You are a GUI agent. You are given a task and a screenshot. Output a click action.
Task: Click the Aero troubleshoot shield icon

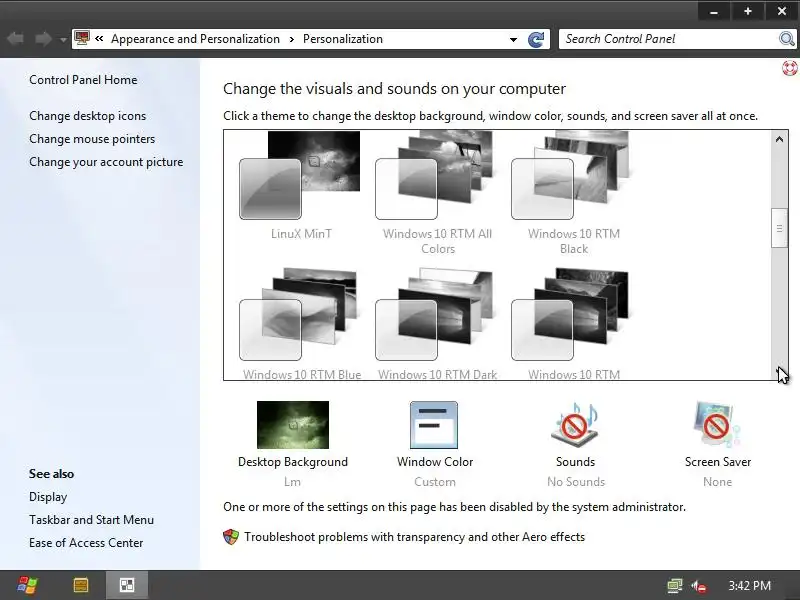[231, 537]
